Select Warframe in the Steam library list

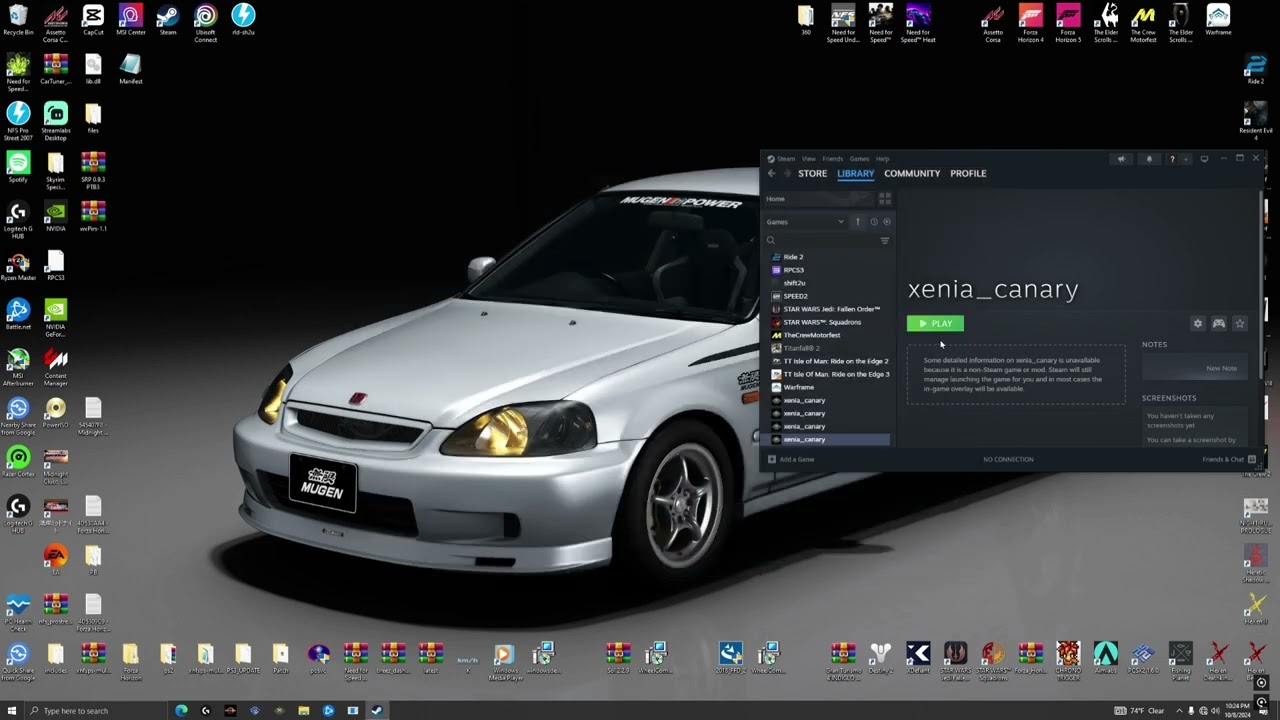pos(829,387)
